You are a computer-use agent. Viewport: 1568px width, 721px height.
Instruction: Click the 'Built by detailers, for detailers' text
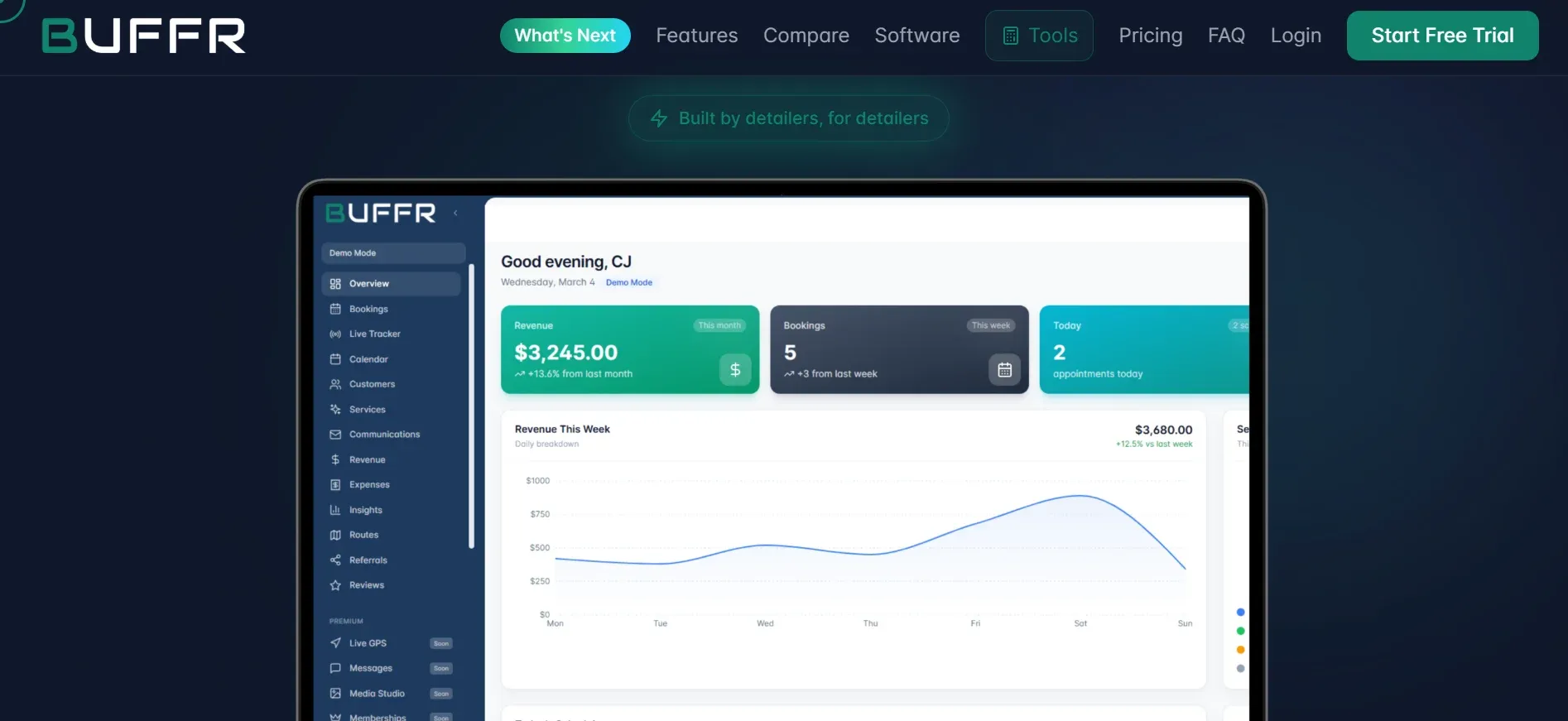[x=804, y=118]
